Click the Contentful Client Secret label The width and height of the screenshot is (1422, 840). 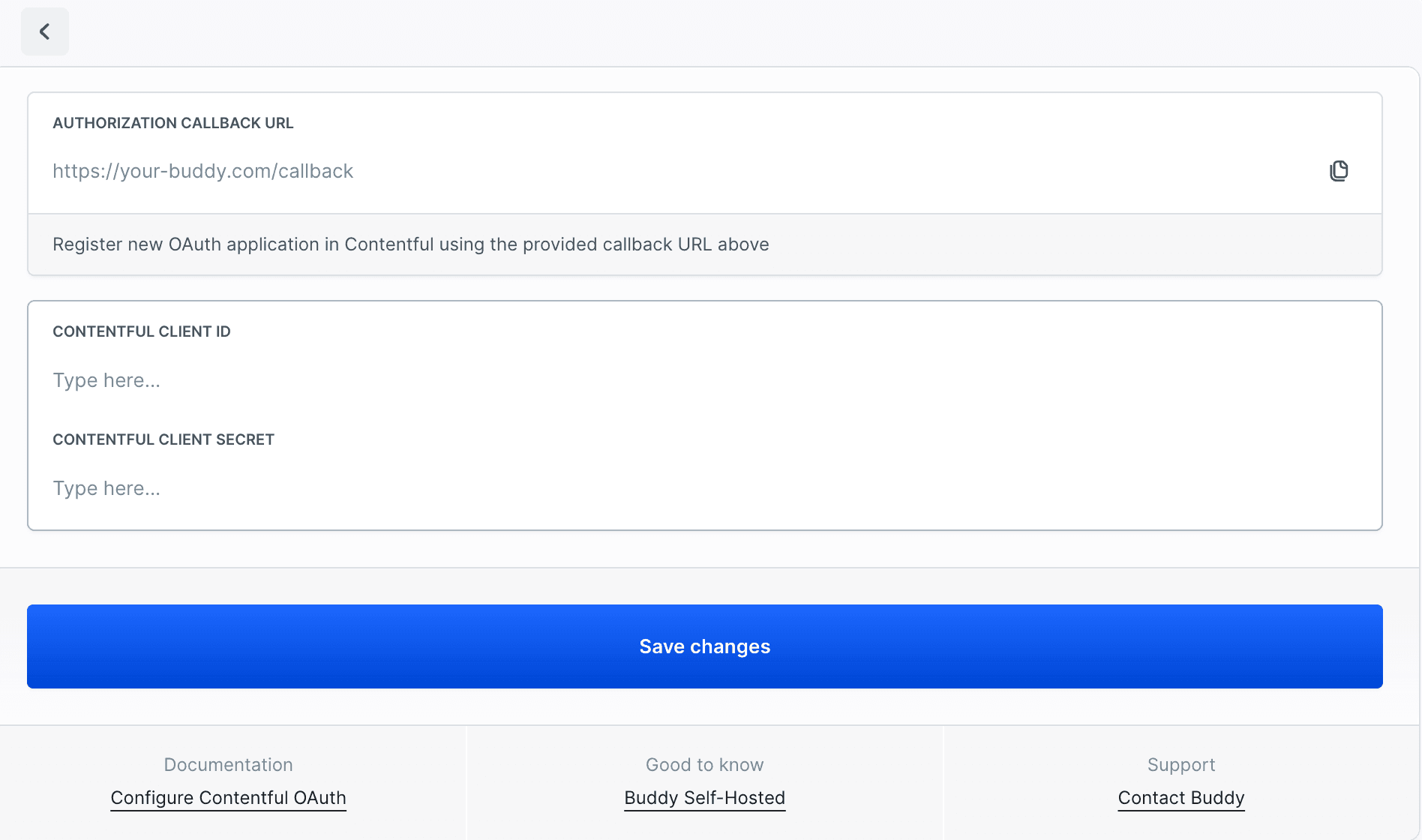163,439
